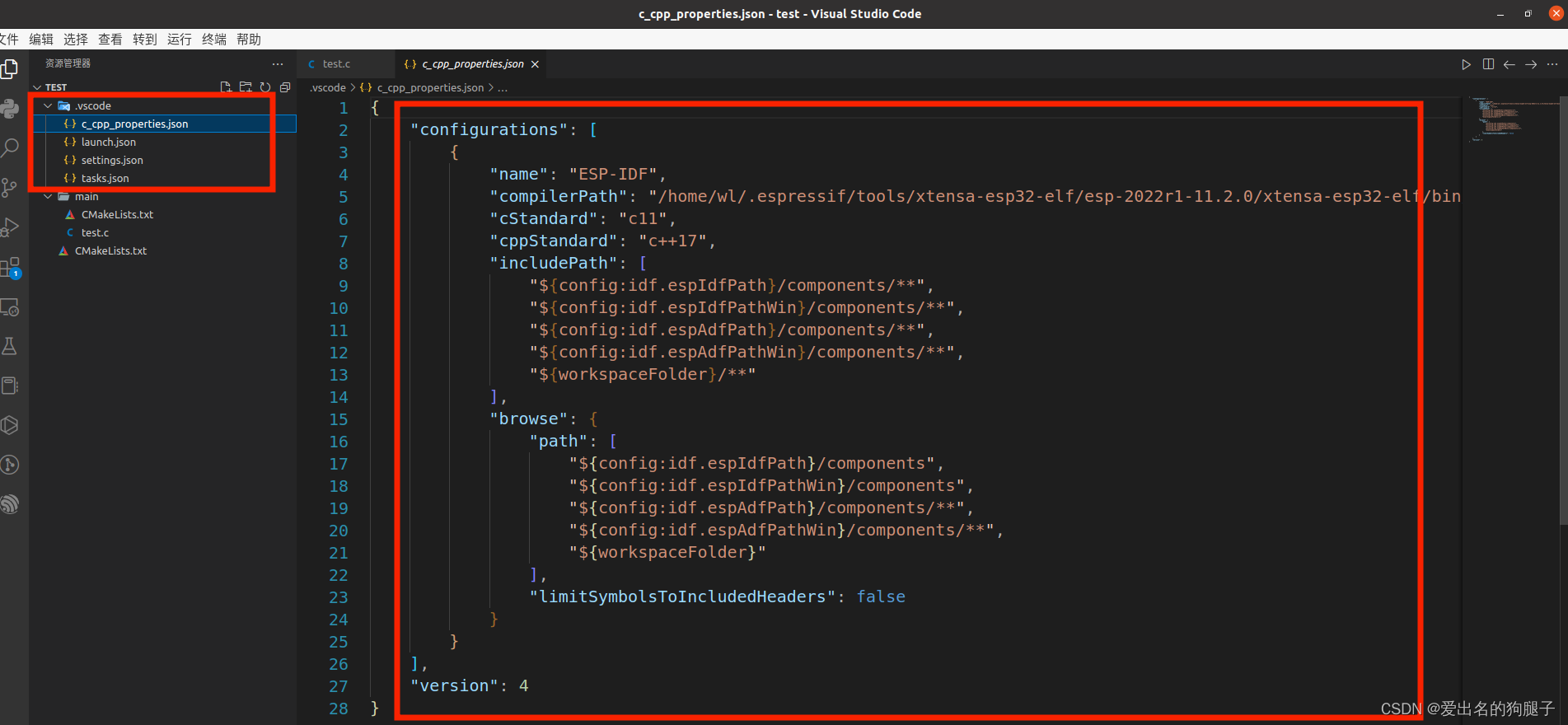Image resolution: width=1568 pixels, height=725 pixels.
Task: Click line number 15 in the gutter
Action: 339,419
